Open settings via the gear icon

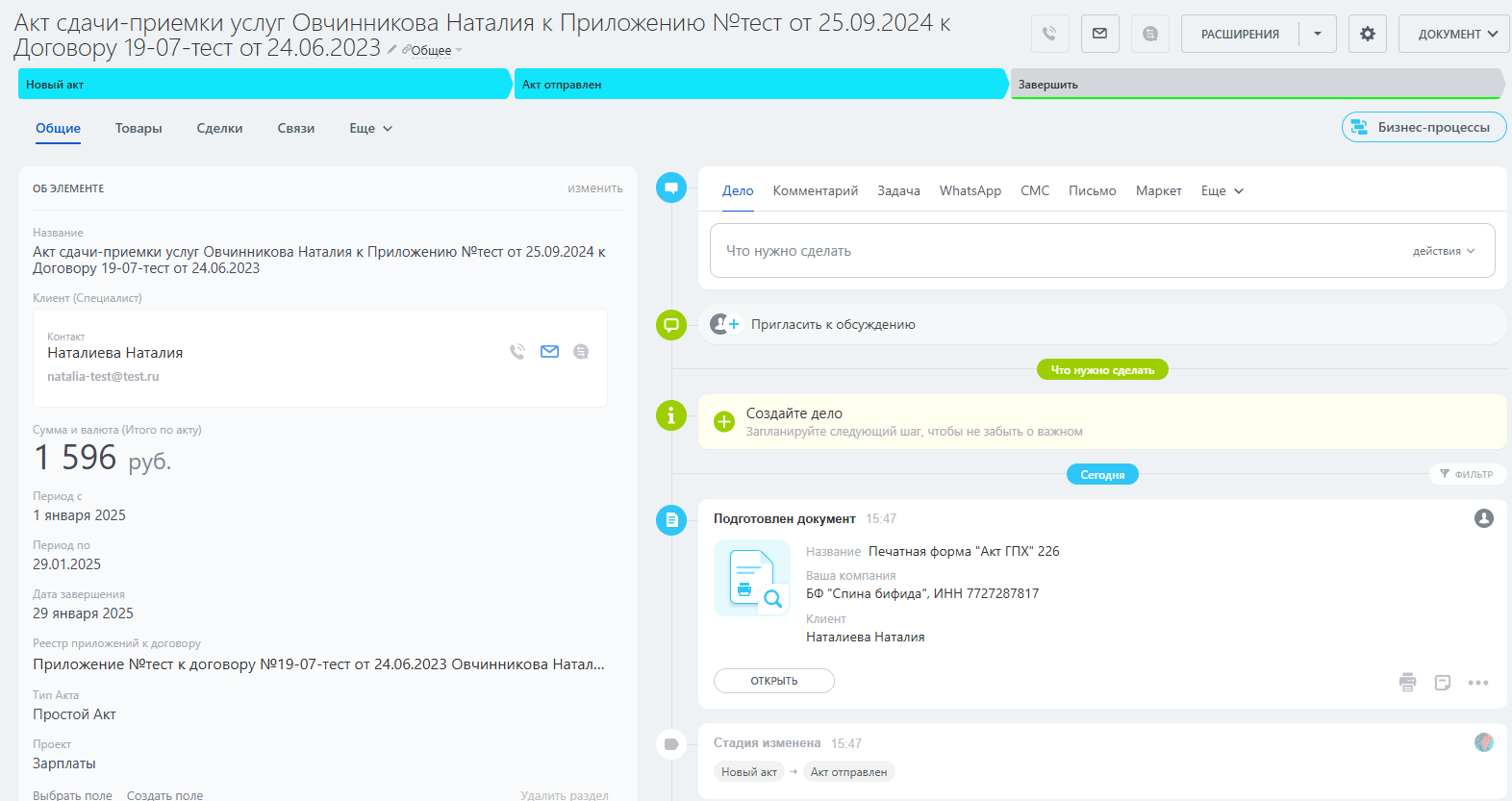coord(1367,34)
